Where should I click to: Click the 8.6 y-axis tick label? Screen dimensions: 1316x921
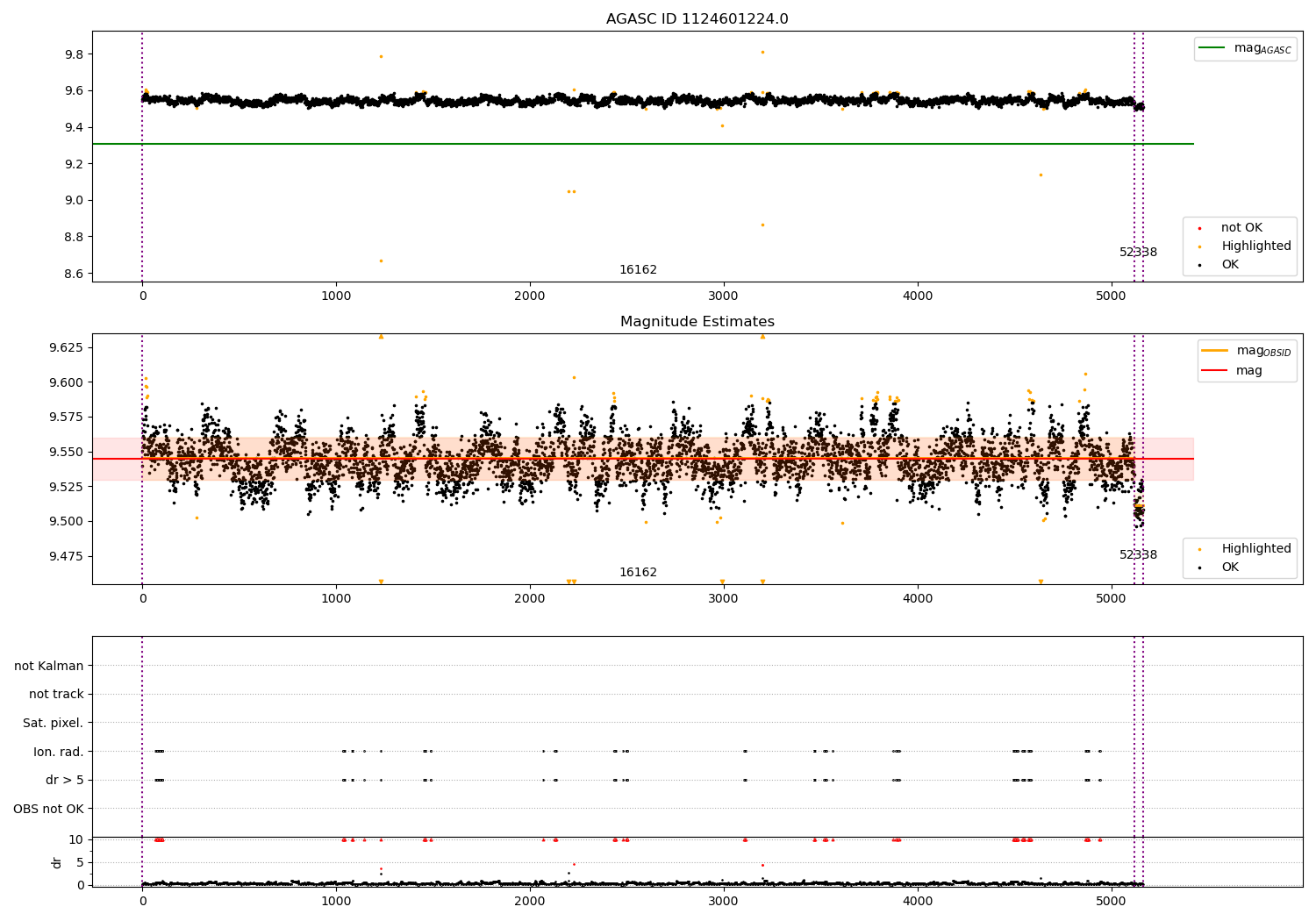point(75,274)
